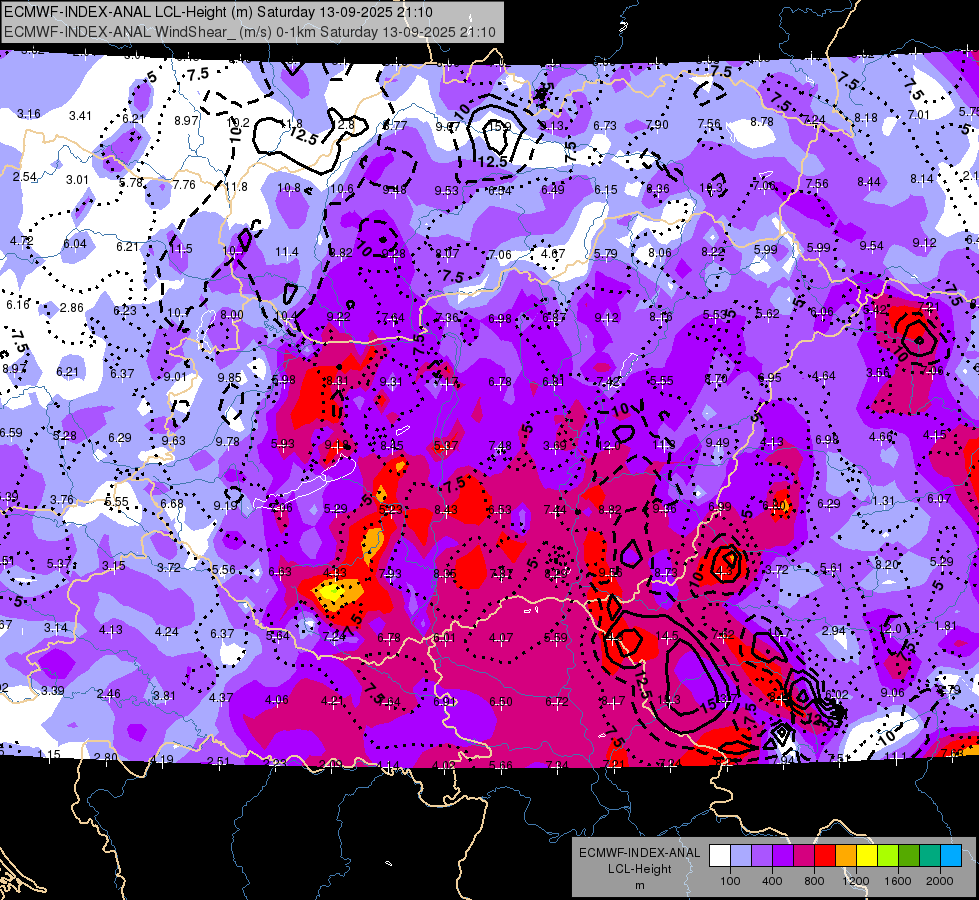This screenshot has width=979, height=900.
Task: Click the wind shear value '4.06'
Action: (x=277, y=700)
